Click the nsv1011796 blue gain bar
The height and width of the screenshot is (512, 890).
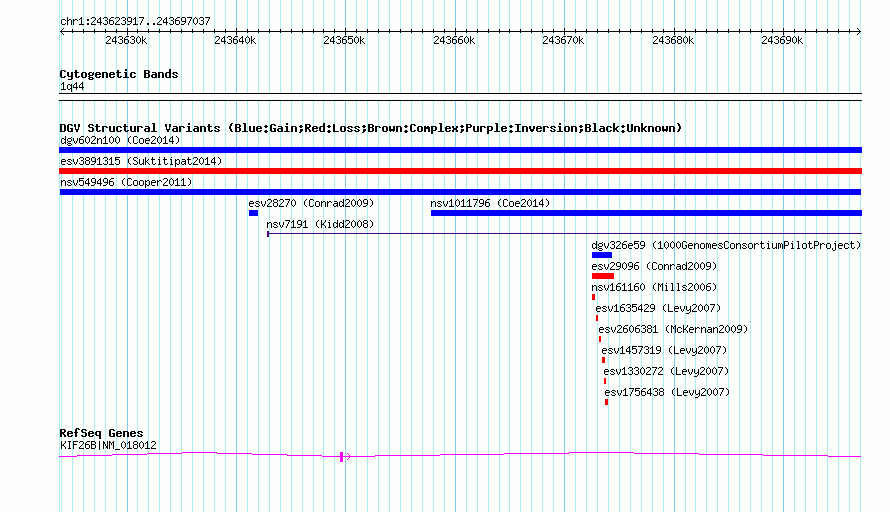(646, 213)
